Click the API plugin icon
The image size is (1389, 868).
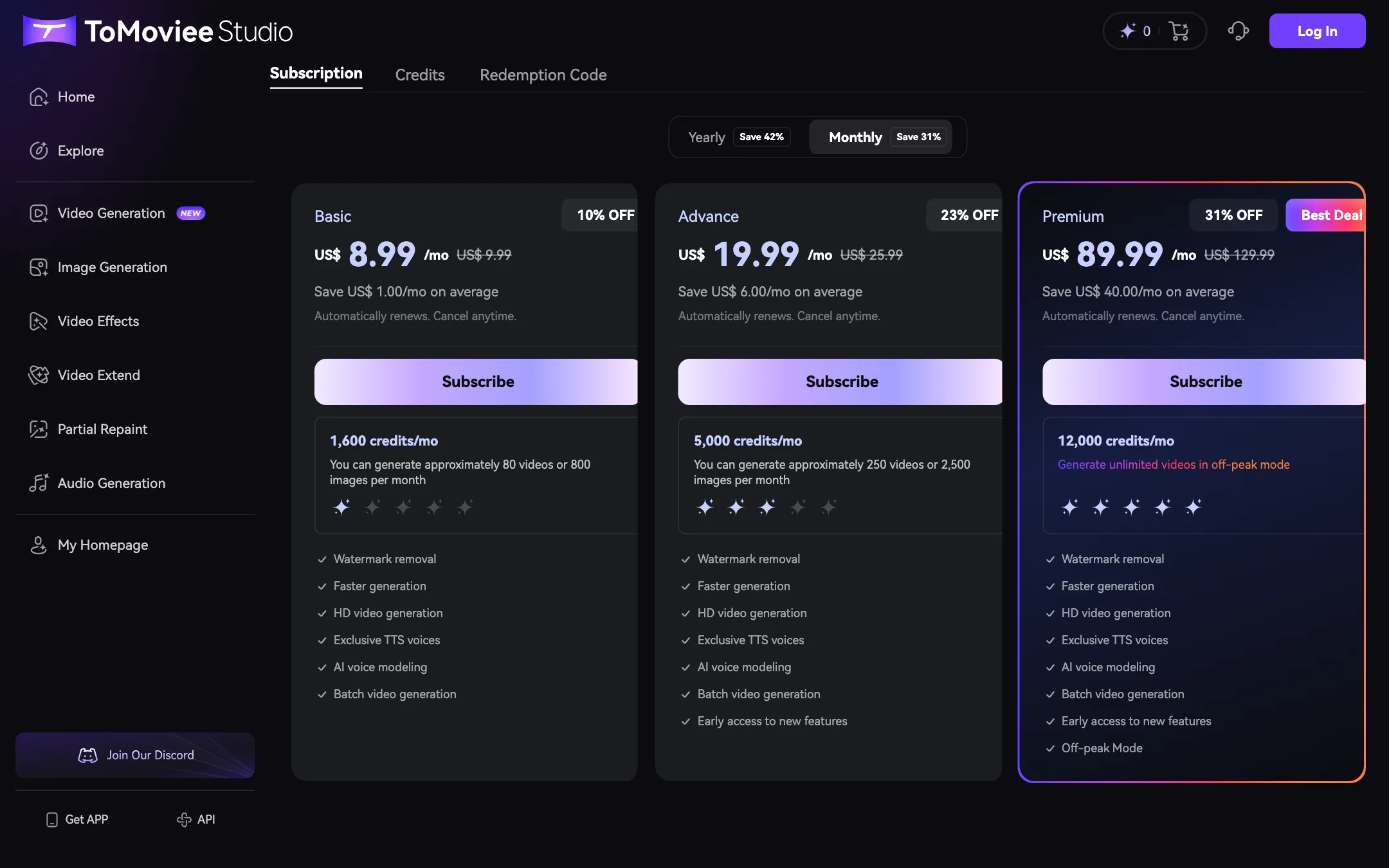pos(184,819)
